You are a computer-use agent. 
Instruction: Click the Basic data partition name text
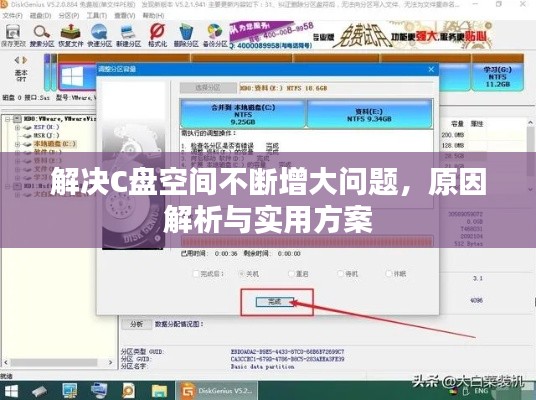tap(263, 366)
